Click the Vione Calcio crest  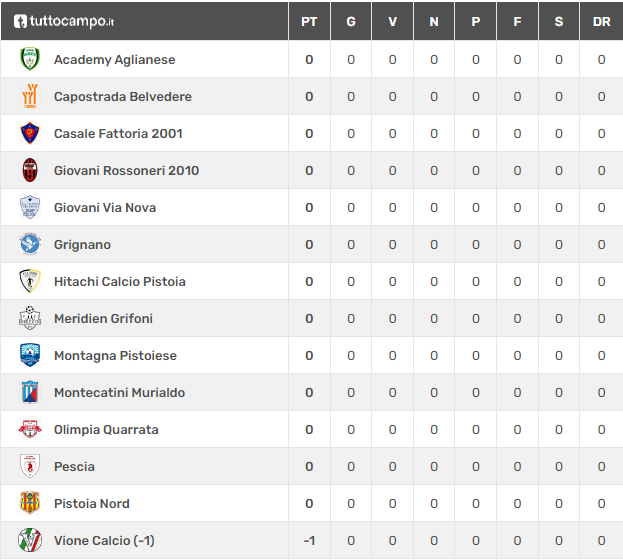pos(30,540)
